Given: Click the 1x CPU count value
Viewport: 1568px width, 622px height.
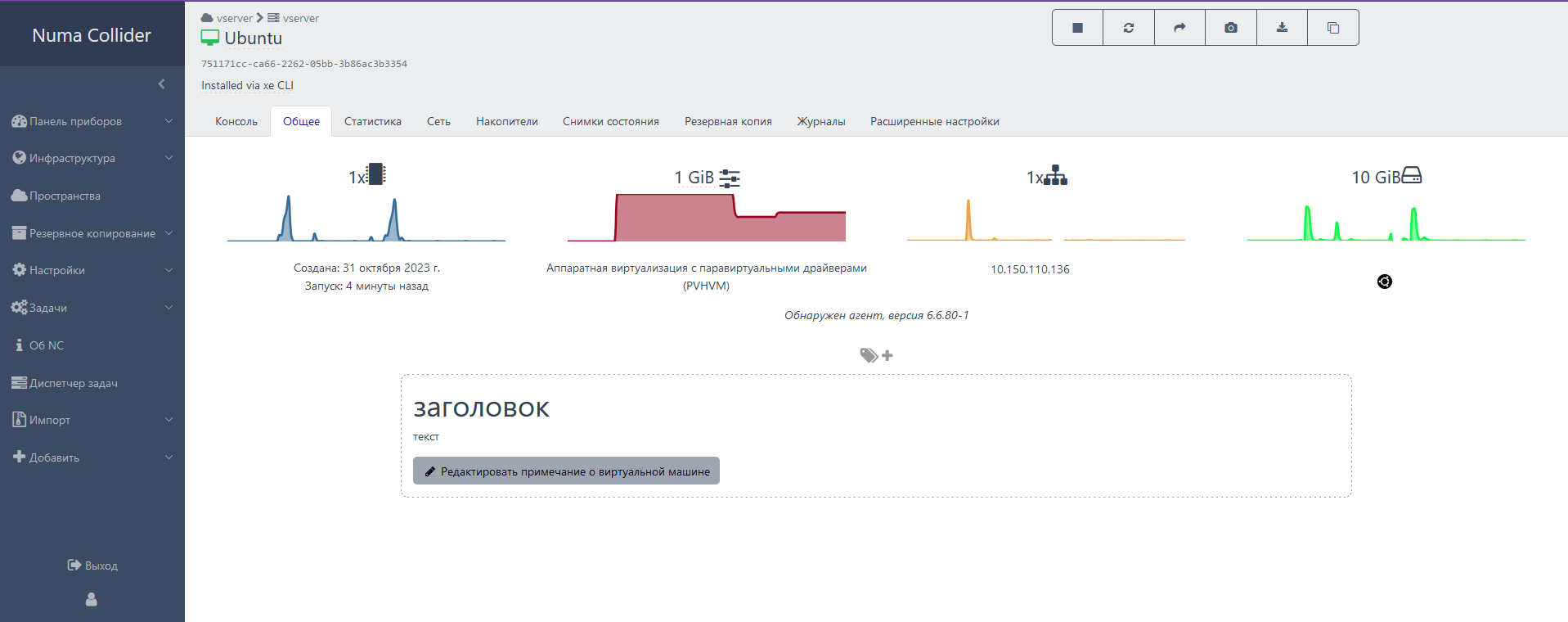Looking at the screenshot, I should tap(357, 178).
